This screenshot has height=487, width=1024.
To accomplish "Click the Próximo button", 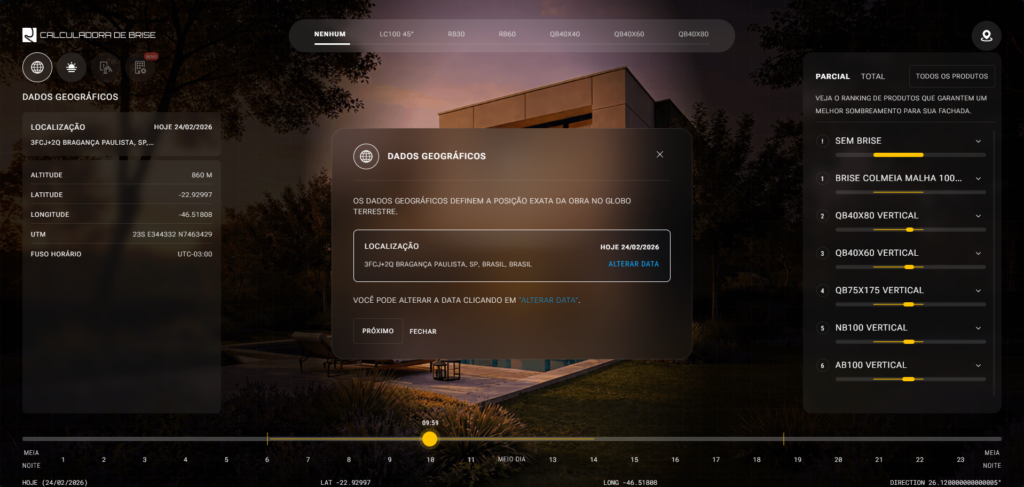I will [378, 331].
